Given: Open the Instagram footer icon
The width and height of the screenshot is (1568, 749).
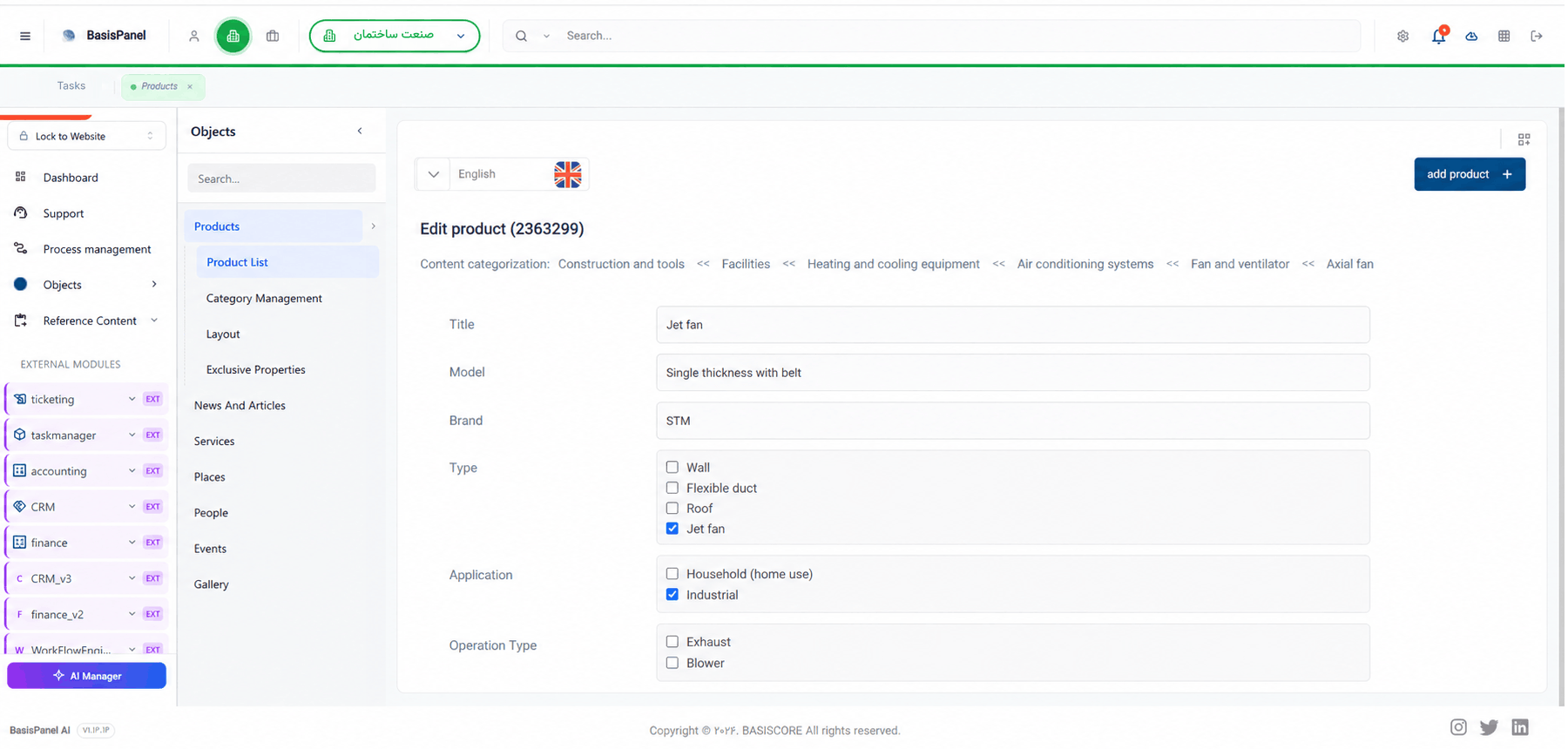Looking at the screenshot, I should pos(1458,727).
